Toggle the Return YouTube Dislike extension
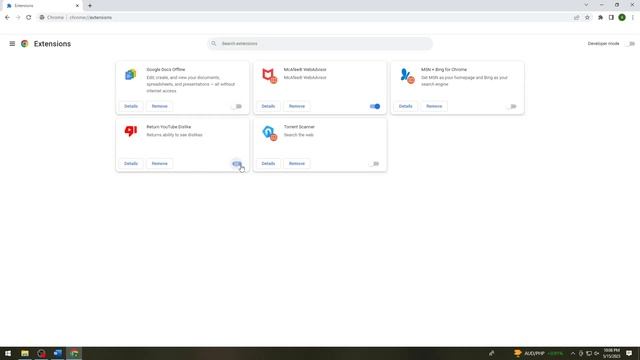 pyautogui.click(x=237, y=164)
